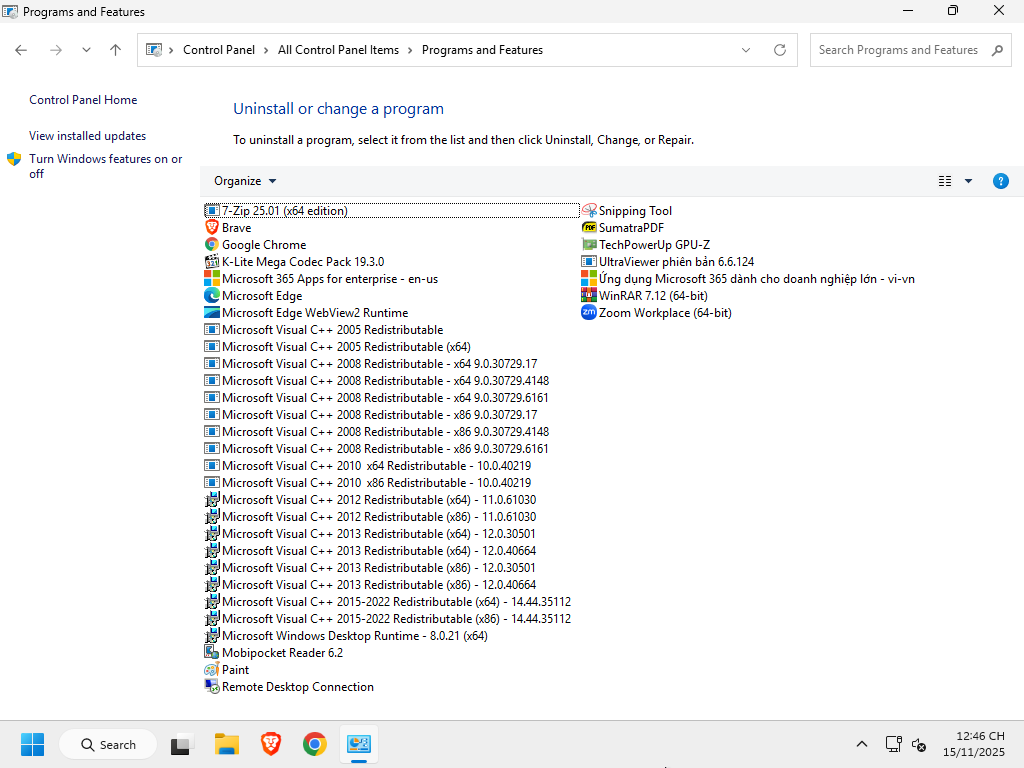The width and height of the screenshot is (1024, 768).
Task: Click the up navigation arrow
Action: point(115,49)
